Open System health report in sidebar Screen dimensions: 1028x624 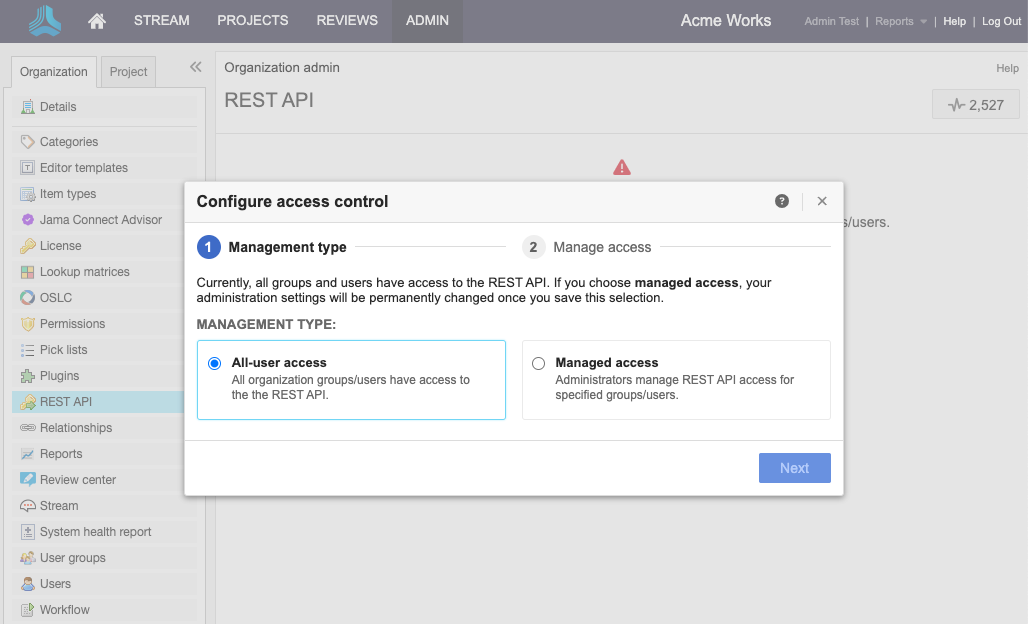[104, 532]
